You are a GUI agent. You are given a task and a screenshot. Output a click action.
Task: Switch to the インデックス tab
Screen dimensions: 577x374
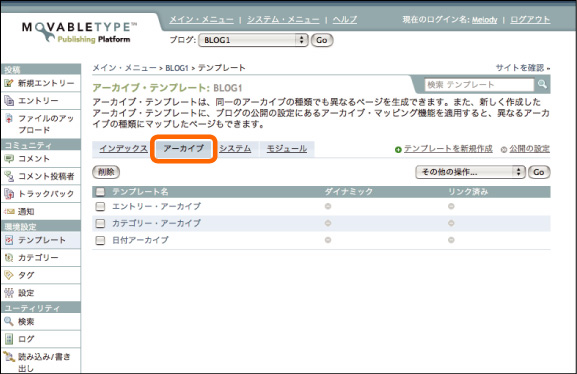click(123, 149)
